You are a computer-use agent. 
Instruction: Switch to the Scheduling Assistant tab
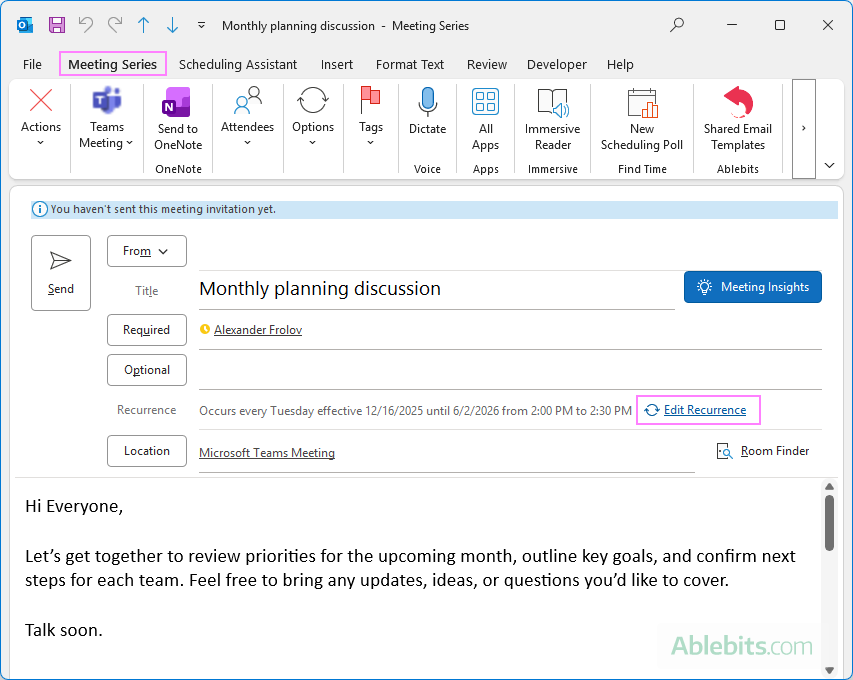[237, 64]
